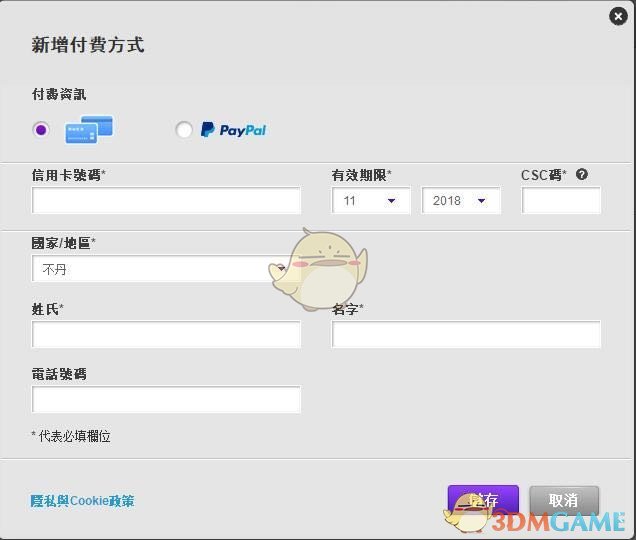Open the 隱私與Cookie政策 link
The height and width of the screenshot is (540, 636).
82,501
